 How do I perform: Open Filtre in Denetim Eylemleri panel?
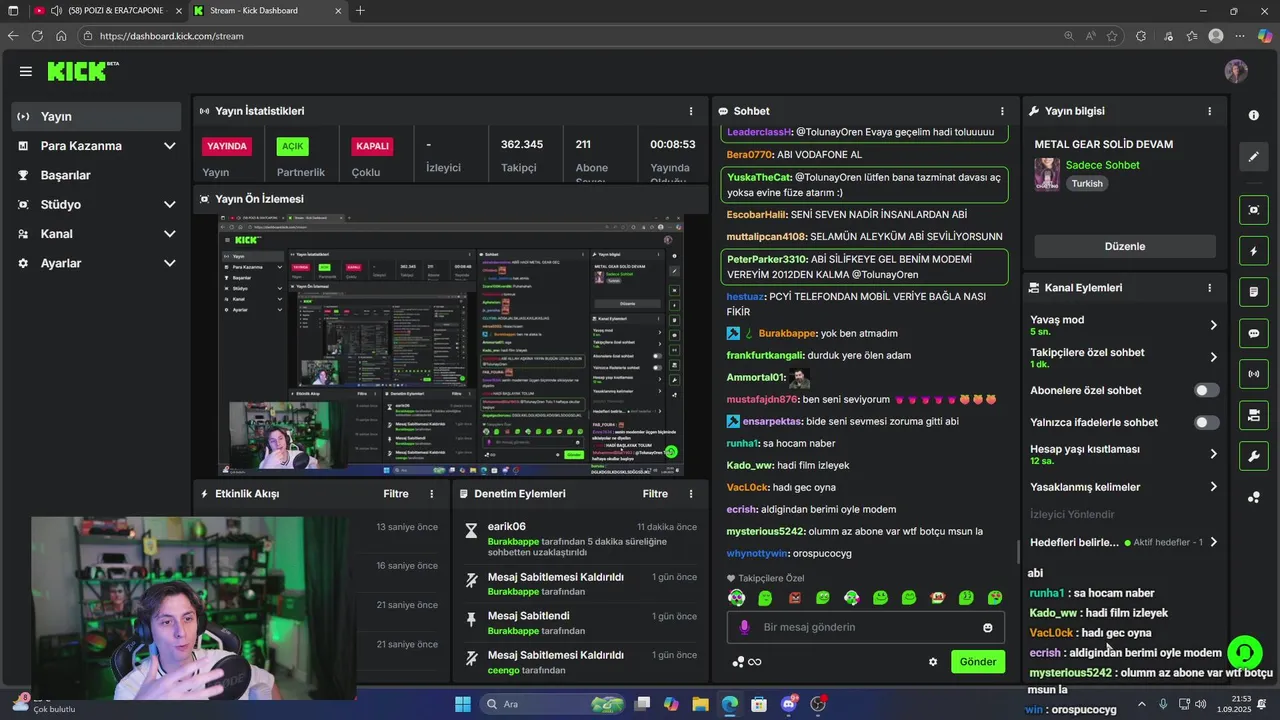pyautogui.click(x=655, y=494)
